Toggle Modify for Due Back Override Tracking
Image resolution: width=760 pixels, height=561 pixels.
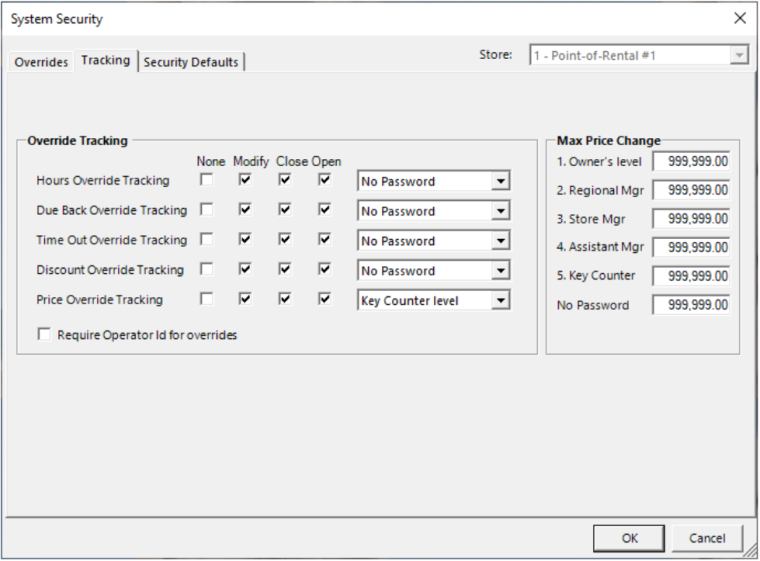point(245,209)
